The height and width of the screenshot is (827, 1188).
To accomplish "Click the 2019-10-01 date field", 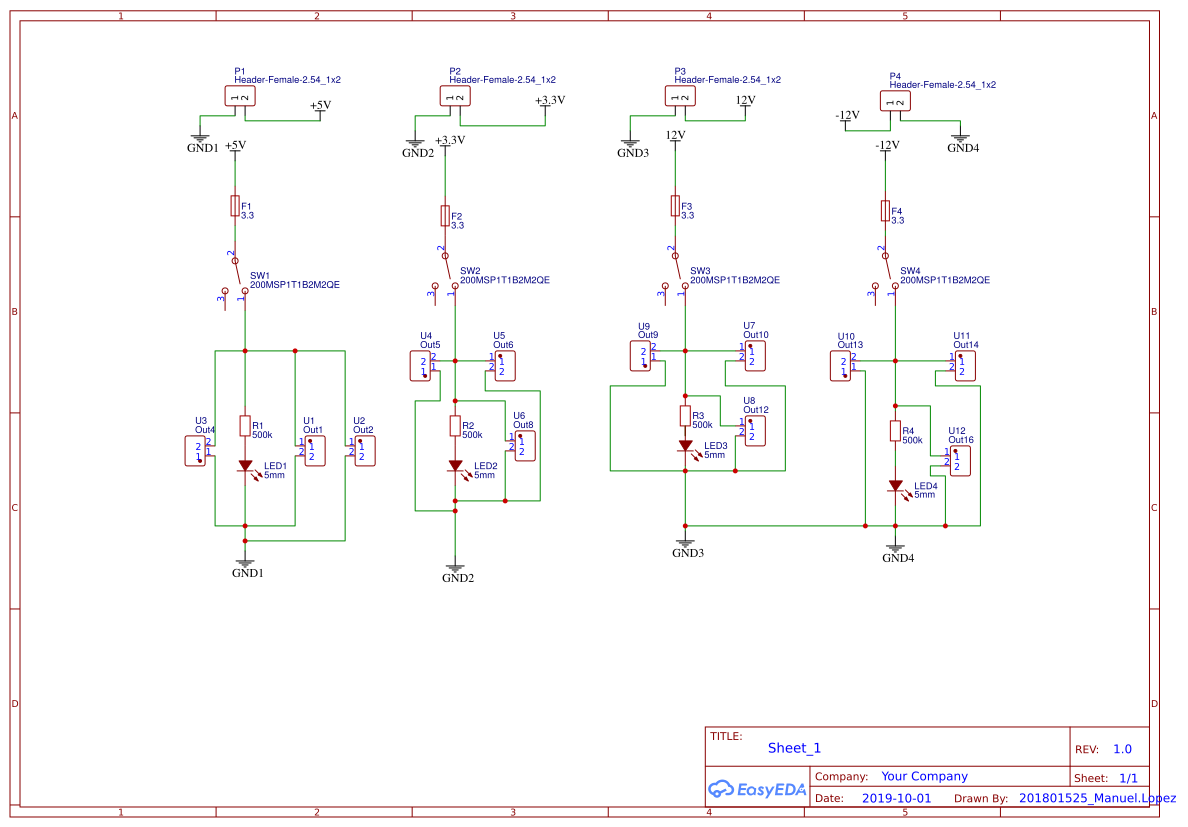I will (x=896, y=797).
